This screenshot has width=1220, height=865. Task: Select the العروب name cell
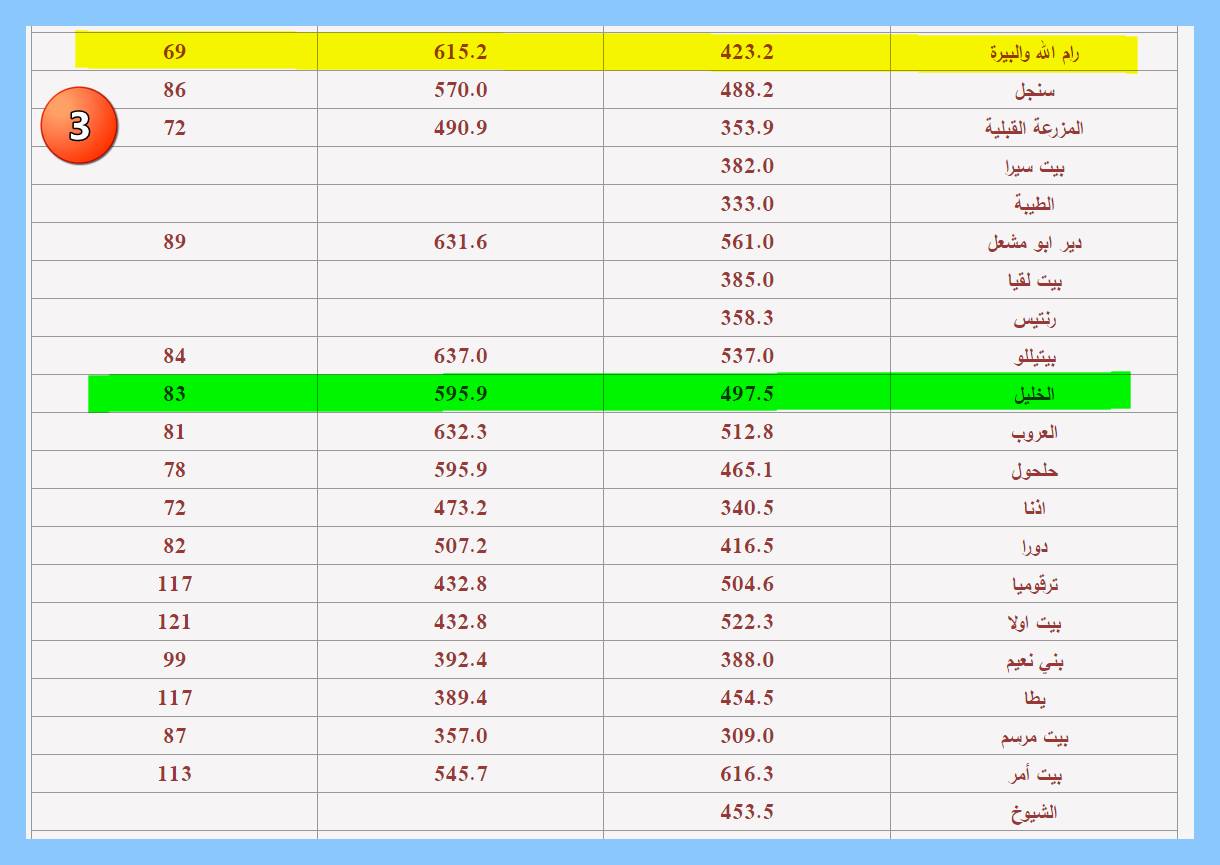point(1034,432)
